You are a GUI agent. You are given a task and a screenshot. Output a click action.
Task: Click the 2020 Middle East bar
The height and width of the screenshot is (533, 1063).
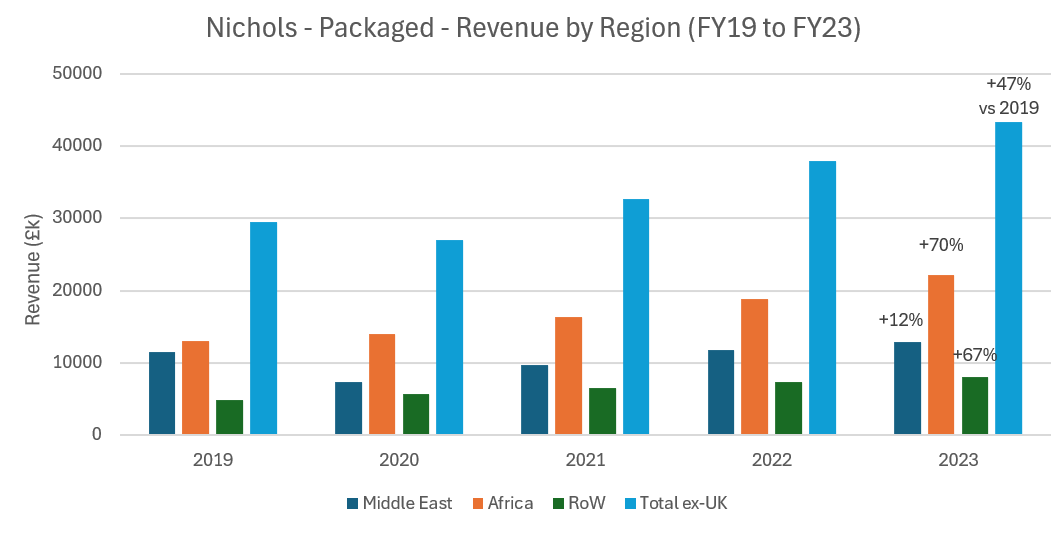[348, 408]
